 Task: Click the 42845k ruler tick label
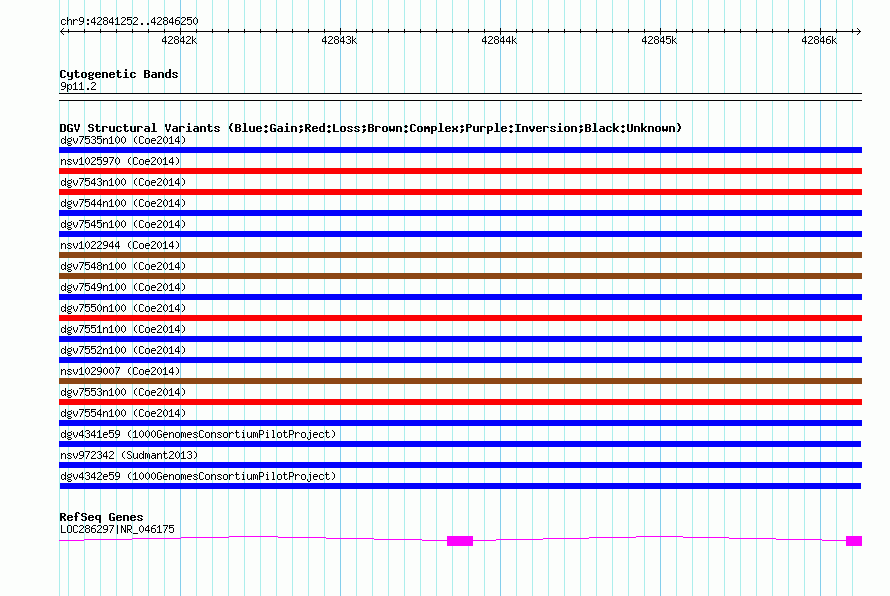[x=660, y=40]
